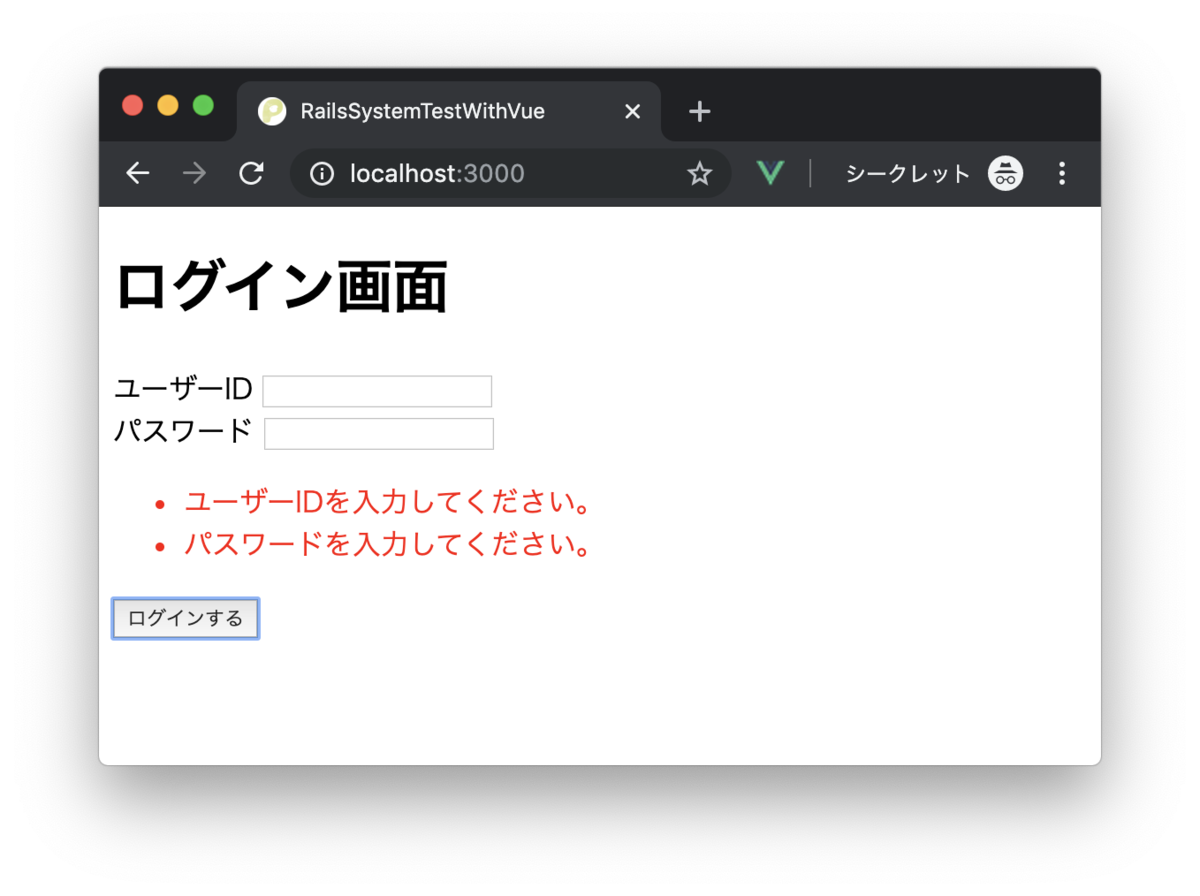1200x896 pixels.
Task: Focus the ユーザーID input field
Action: coord(376,391)
